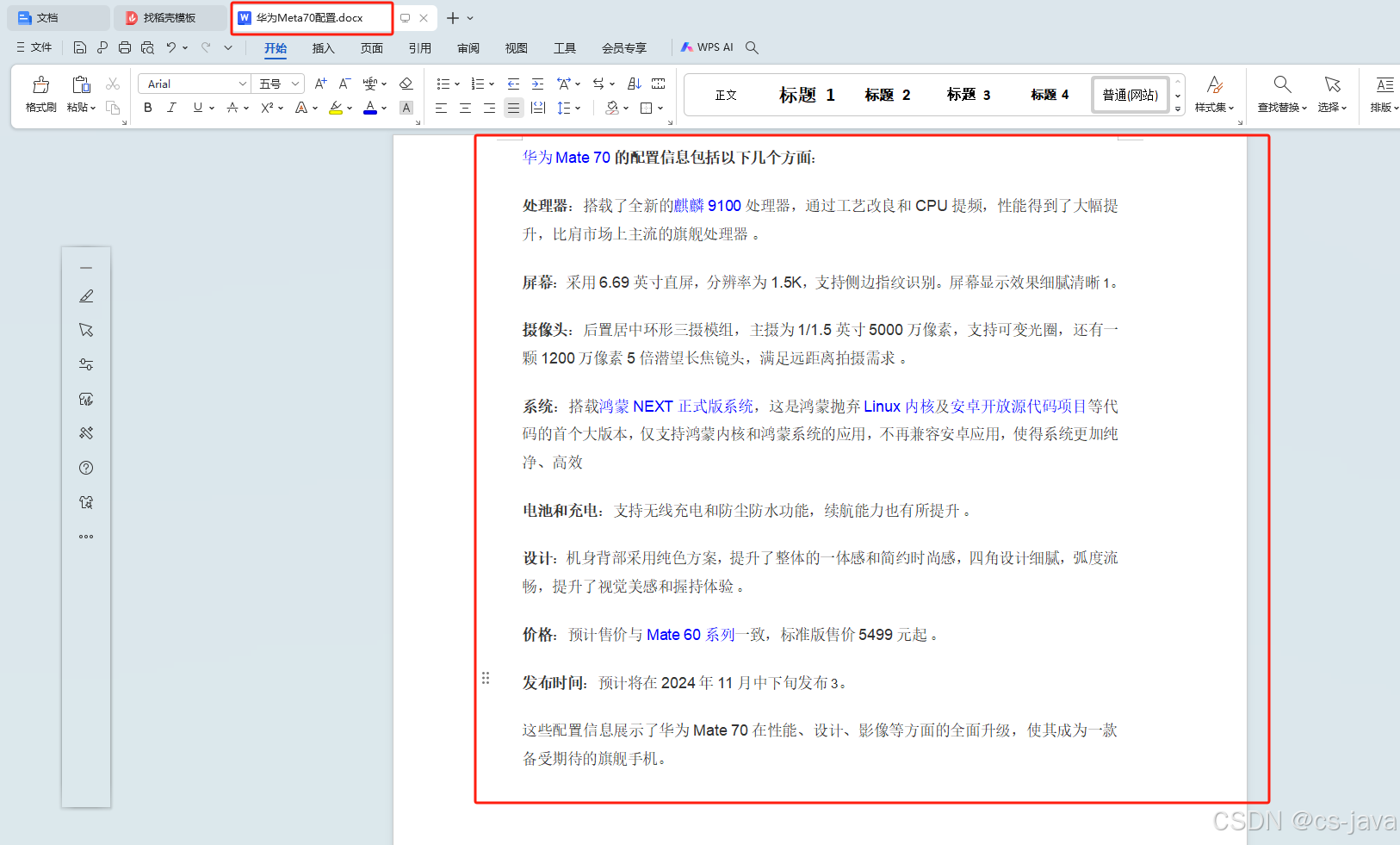
Task: Open the Arial font name dropdown
Action: coord(243,84)
